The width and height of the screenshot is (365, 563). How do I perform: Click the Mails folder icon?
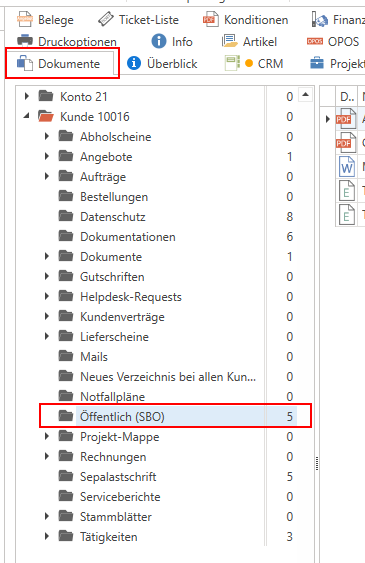pos(66,356)
